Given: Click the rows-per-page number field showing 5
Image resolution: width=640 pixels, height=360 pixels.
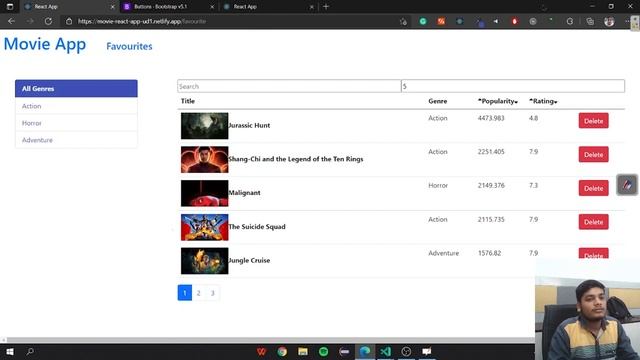Looking at the screenshot, I should coord(513,86).
